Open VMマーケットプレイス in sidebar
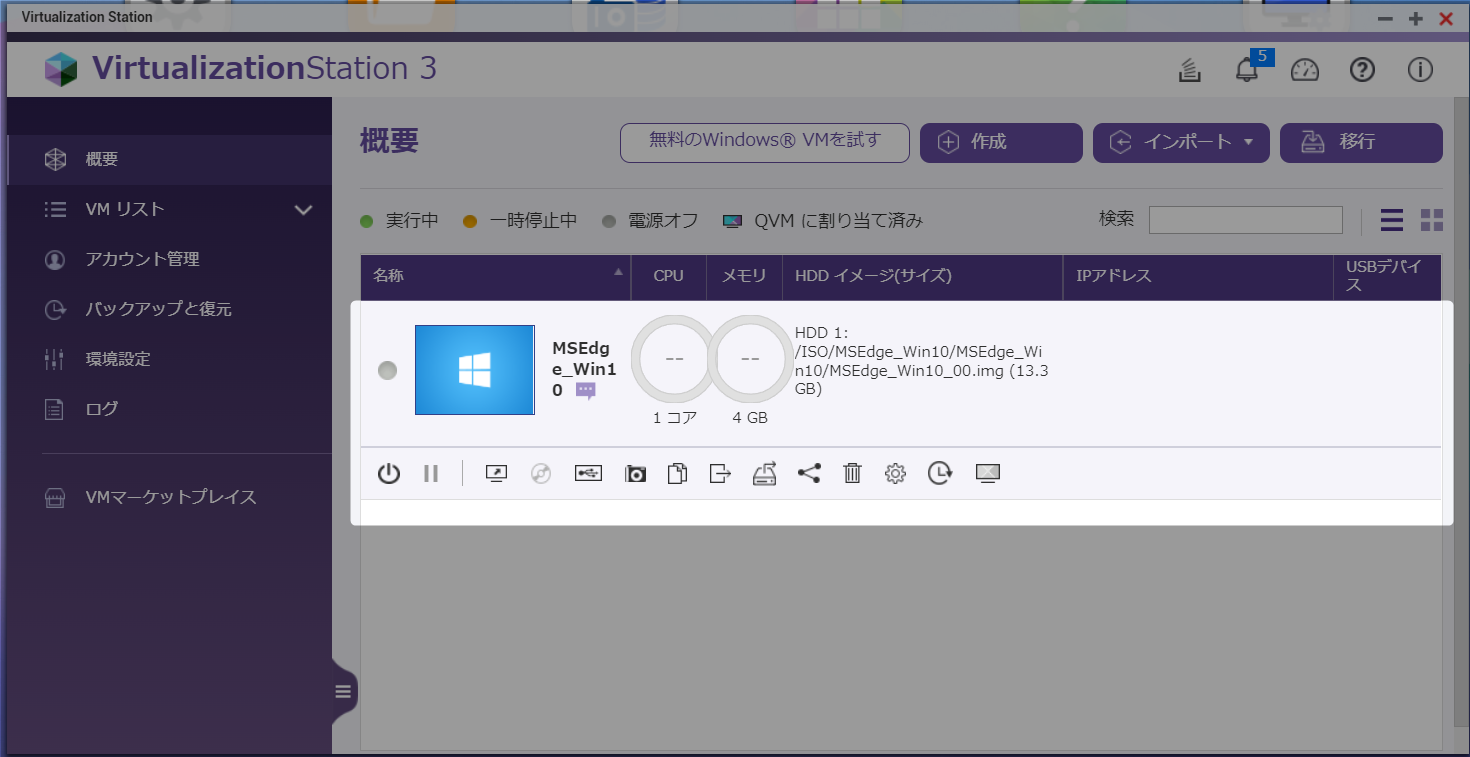This screenshot has width=1470, height=757. [x=169, y=498]
